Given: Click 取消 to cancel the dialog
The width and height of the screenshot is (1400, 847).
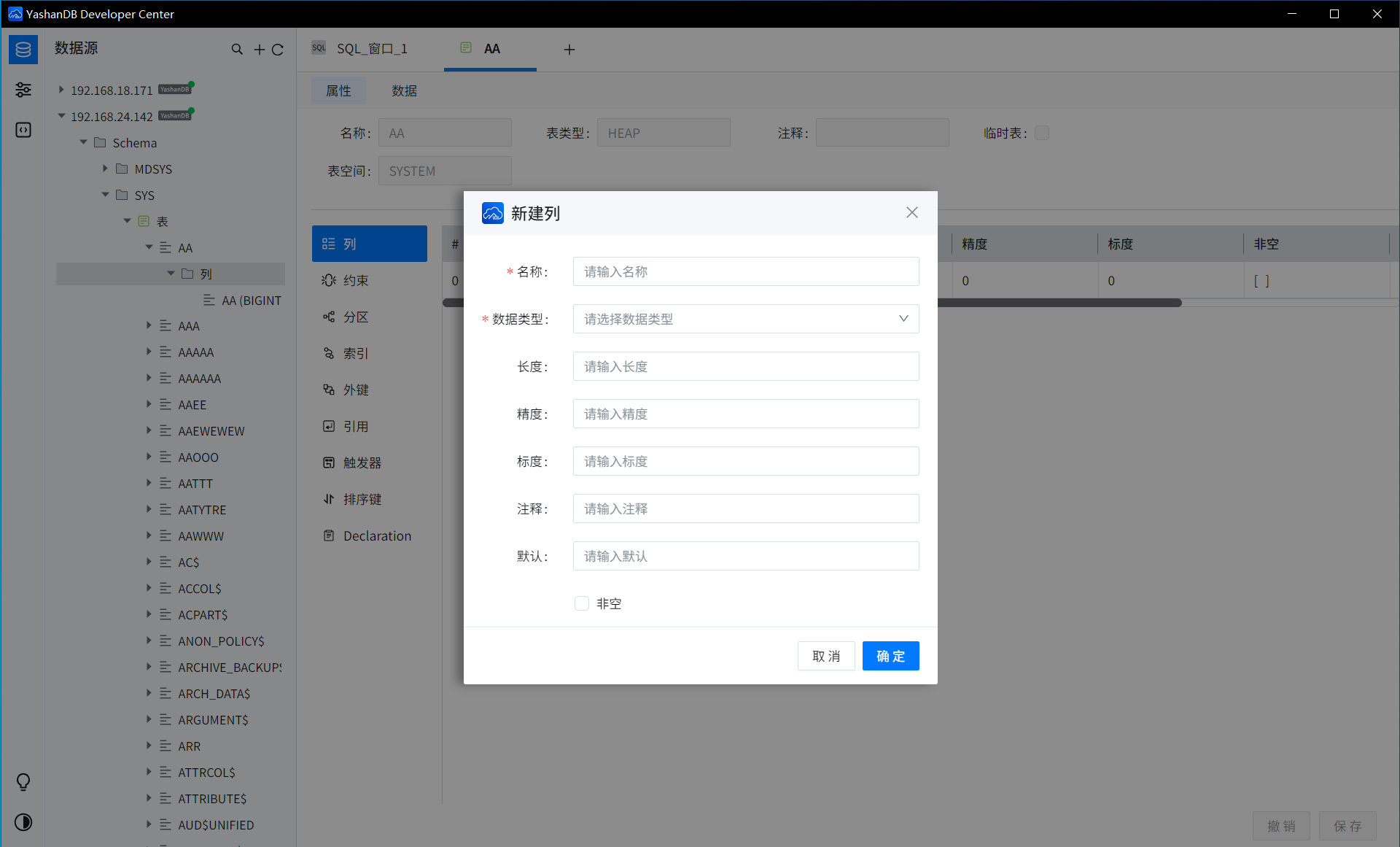Looking at the screenshot, I should pyautogui.click(x=826, y=656).
